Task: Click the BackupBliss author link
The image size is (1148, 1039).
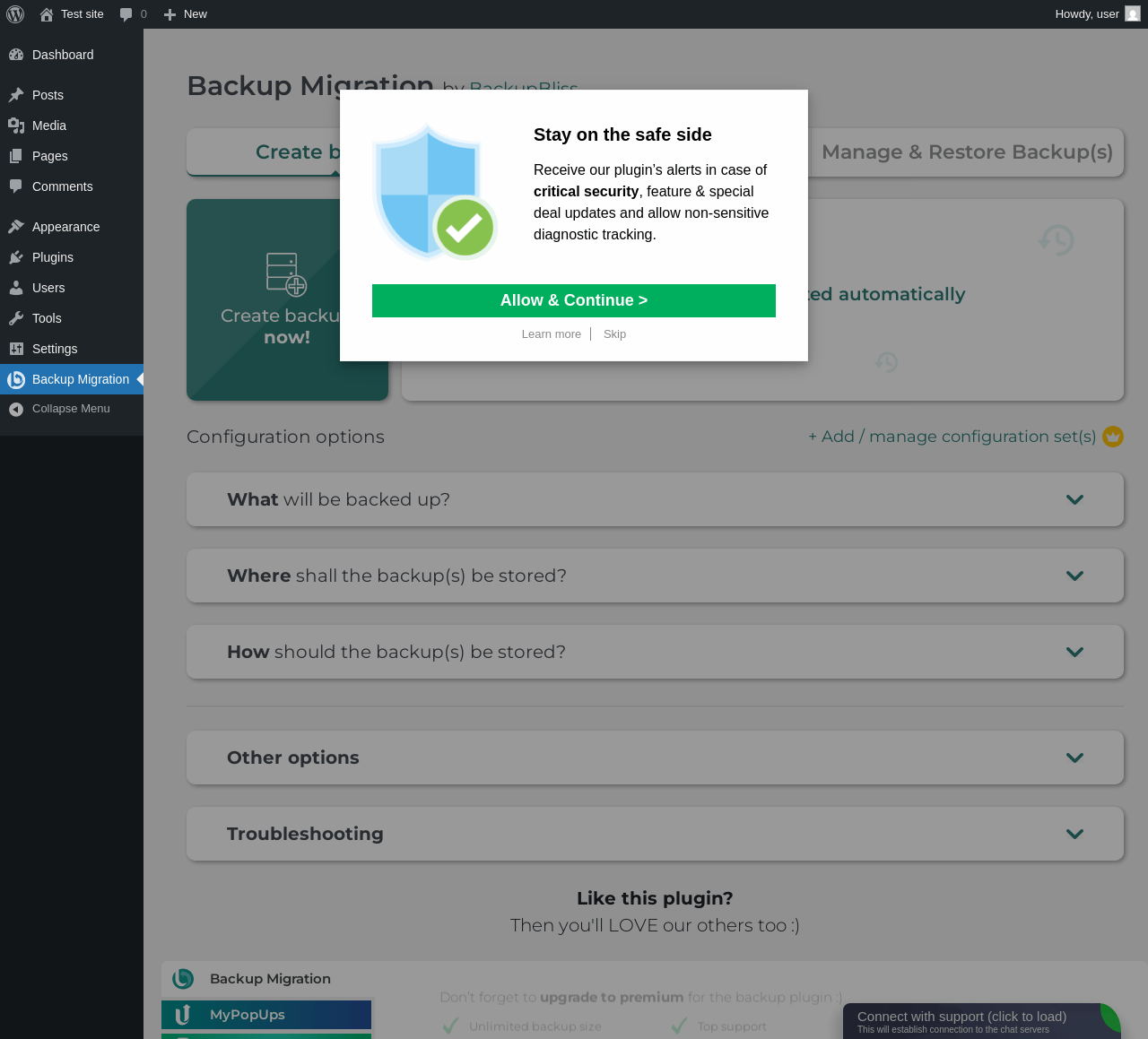Action: [524, 88]
